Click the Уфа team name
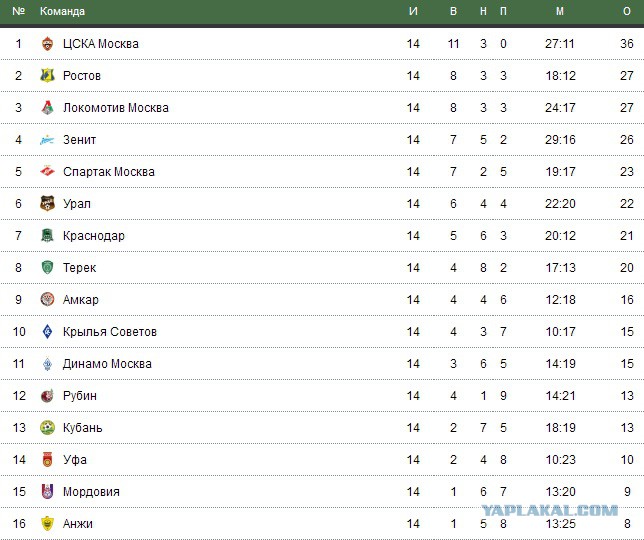The height and width of the screenshot is (540, 644). pos(75,460)
